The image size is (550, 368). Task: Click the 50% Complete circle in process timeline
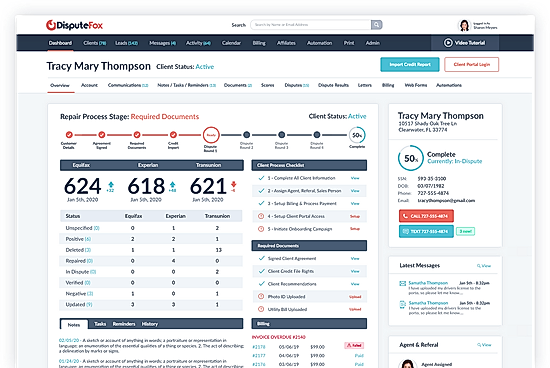coord(357,135)
